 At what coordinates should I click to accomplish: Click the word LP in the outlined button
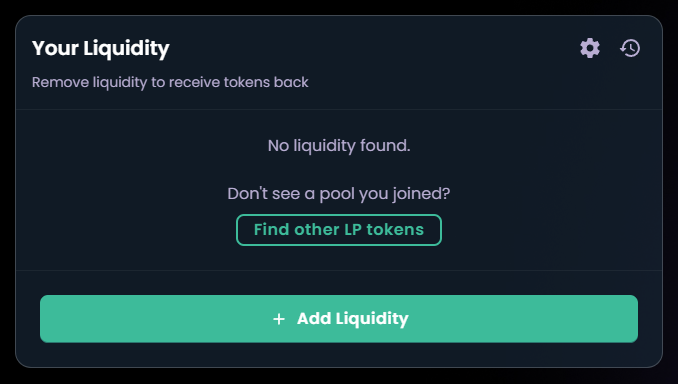352,230
